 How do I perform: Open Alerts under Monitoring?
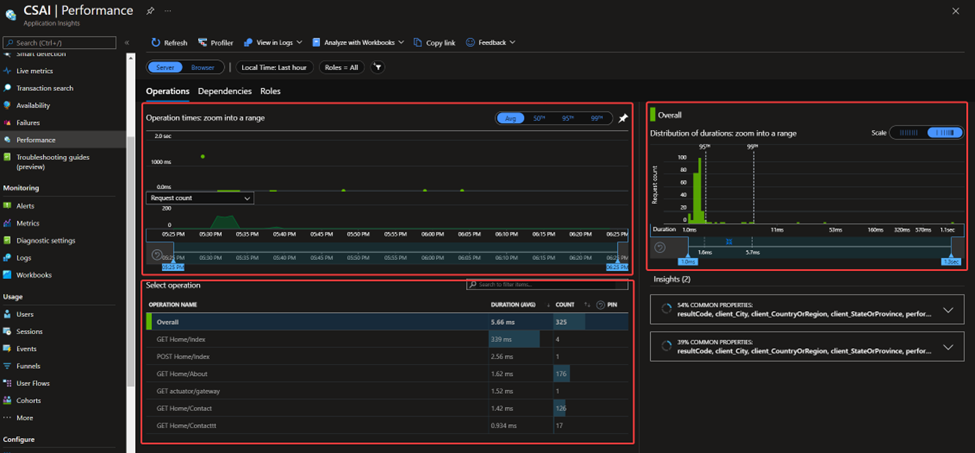point(25,206)
